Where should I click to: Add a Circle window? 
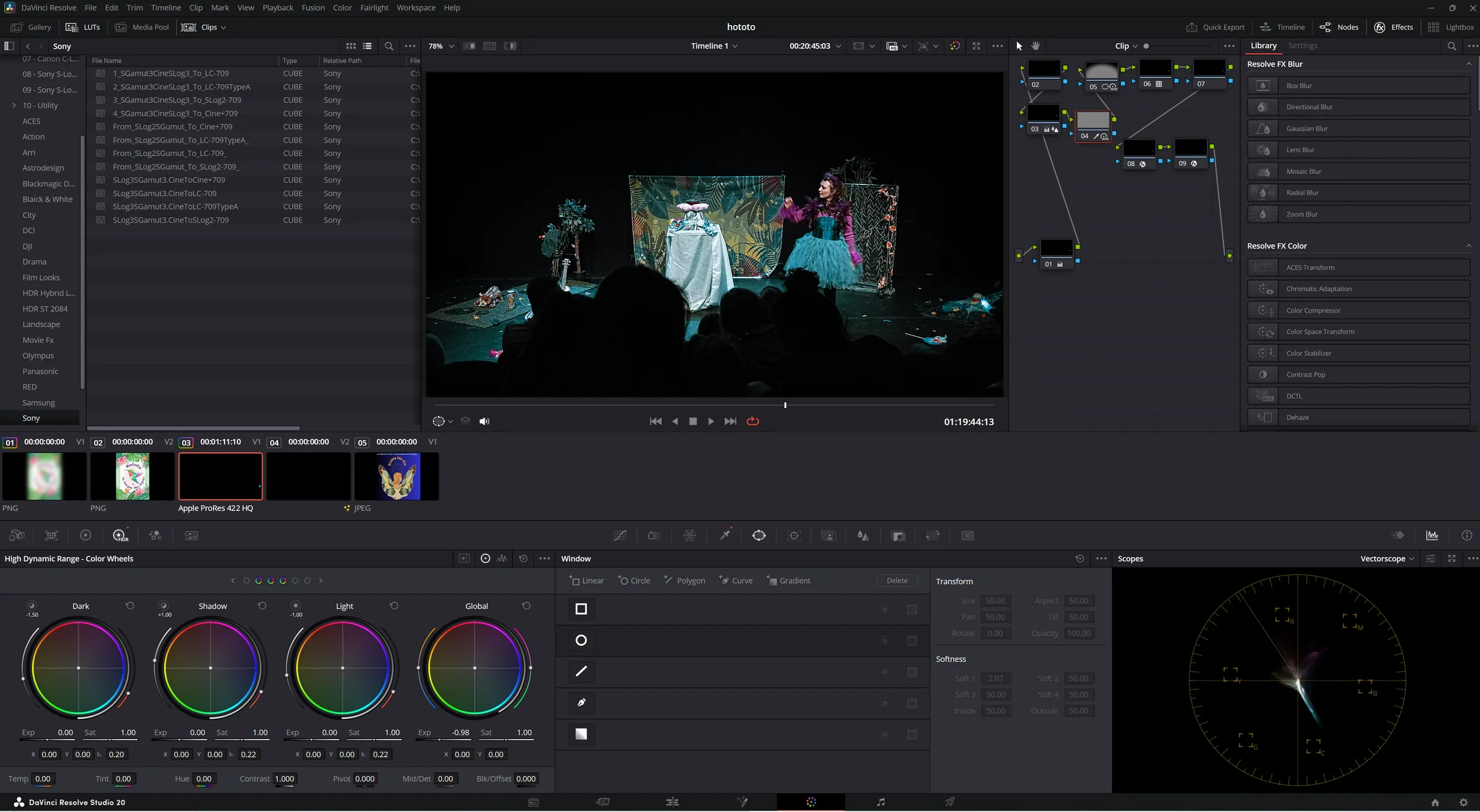point(635,580)
